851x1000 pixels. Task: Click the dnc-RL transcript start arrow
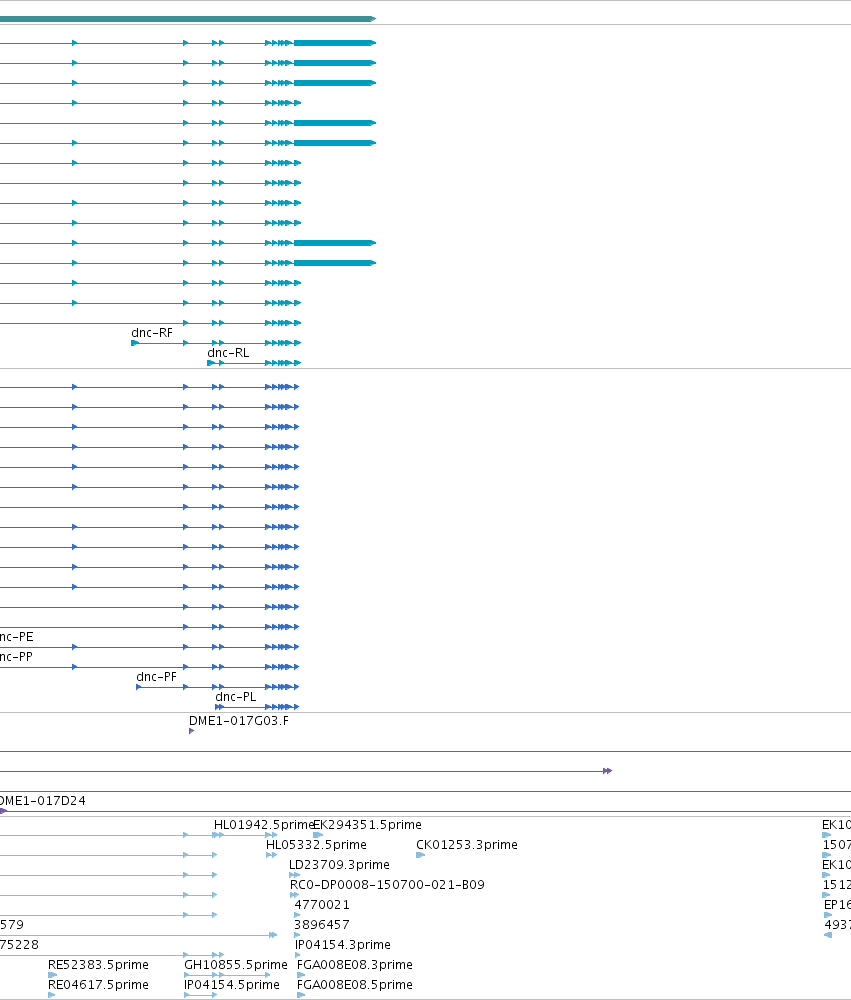click(x=211, y=363)
